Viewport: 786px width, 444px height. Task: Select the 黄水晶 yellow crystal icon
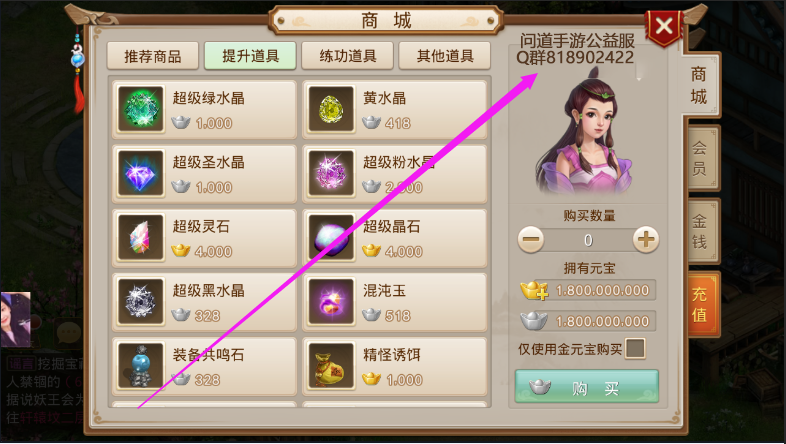tap(331, 109)
